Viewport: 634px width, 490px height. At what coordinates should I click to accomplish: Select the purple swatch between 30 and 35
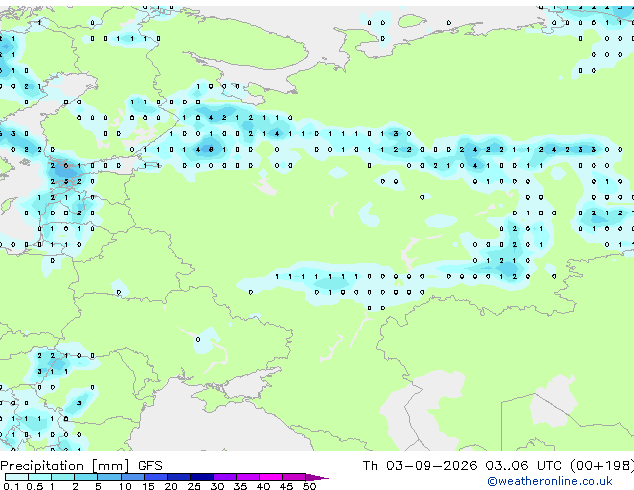[x=224, y=477]
